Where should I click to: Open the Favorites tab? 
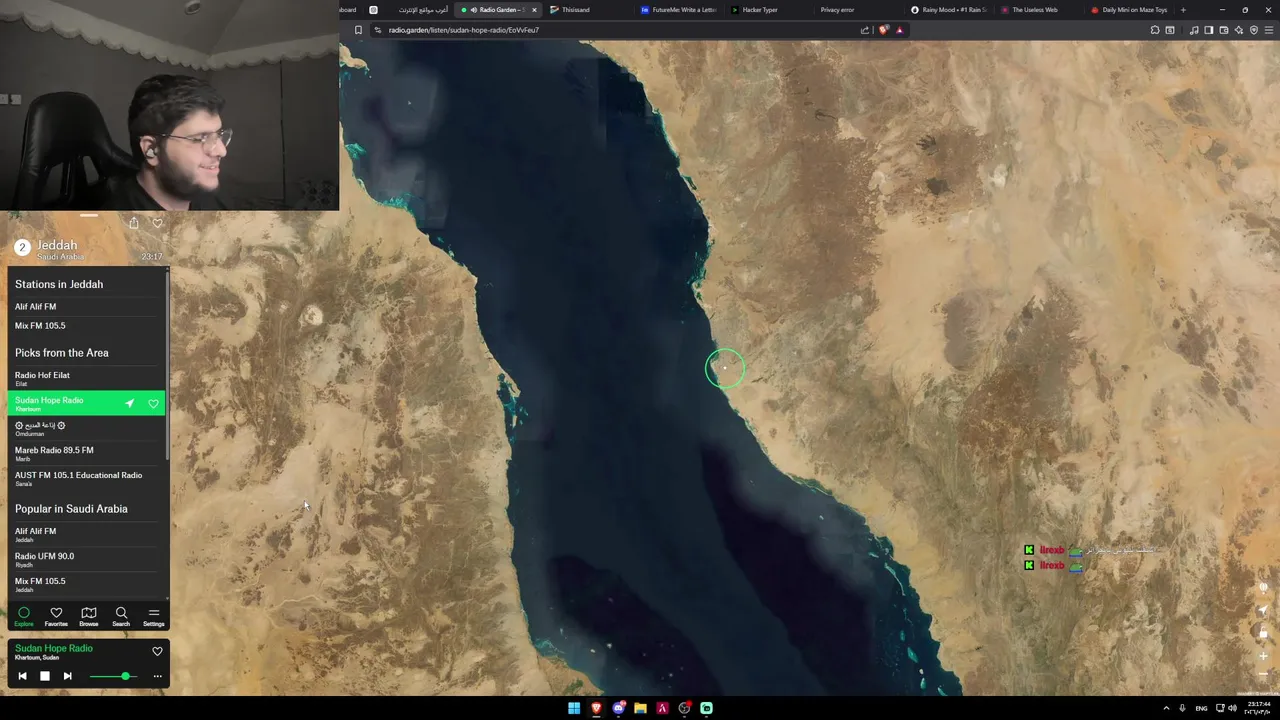(56, 616)
